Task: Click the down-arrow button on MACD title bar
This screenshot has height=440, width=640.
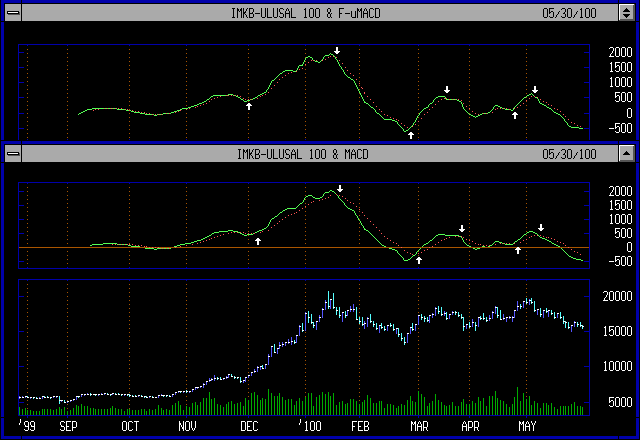Action: pos(626,154)
